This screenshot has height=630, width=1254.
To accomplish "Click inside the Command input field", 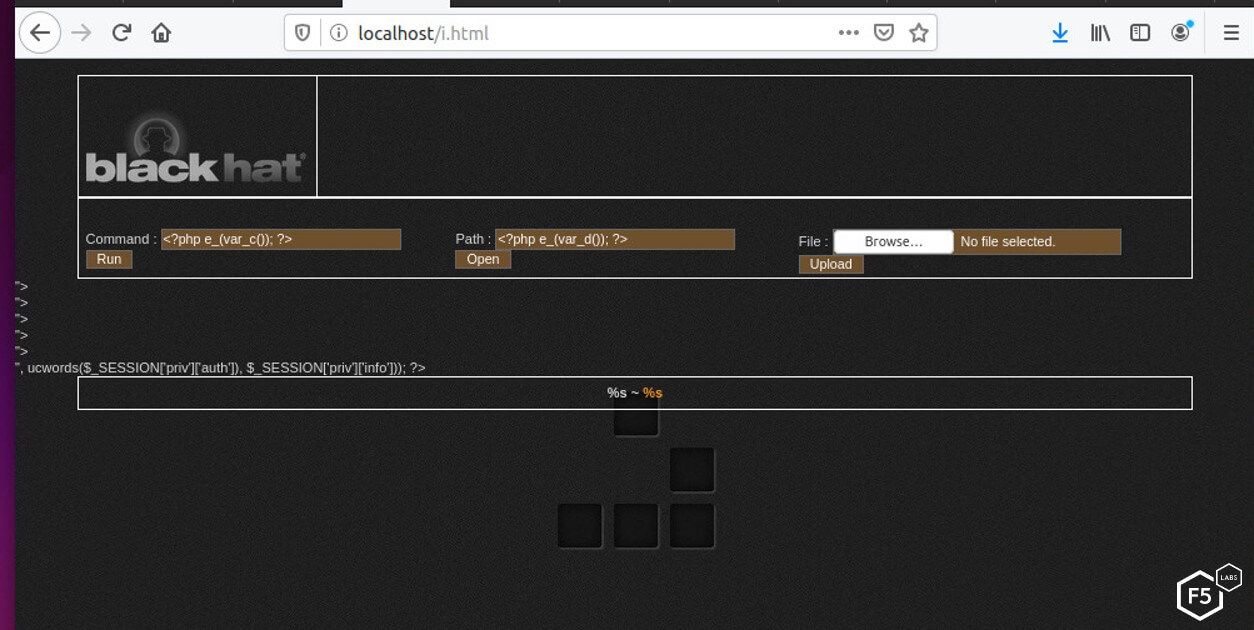I will click(281, 239).
